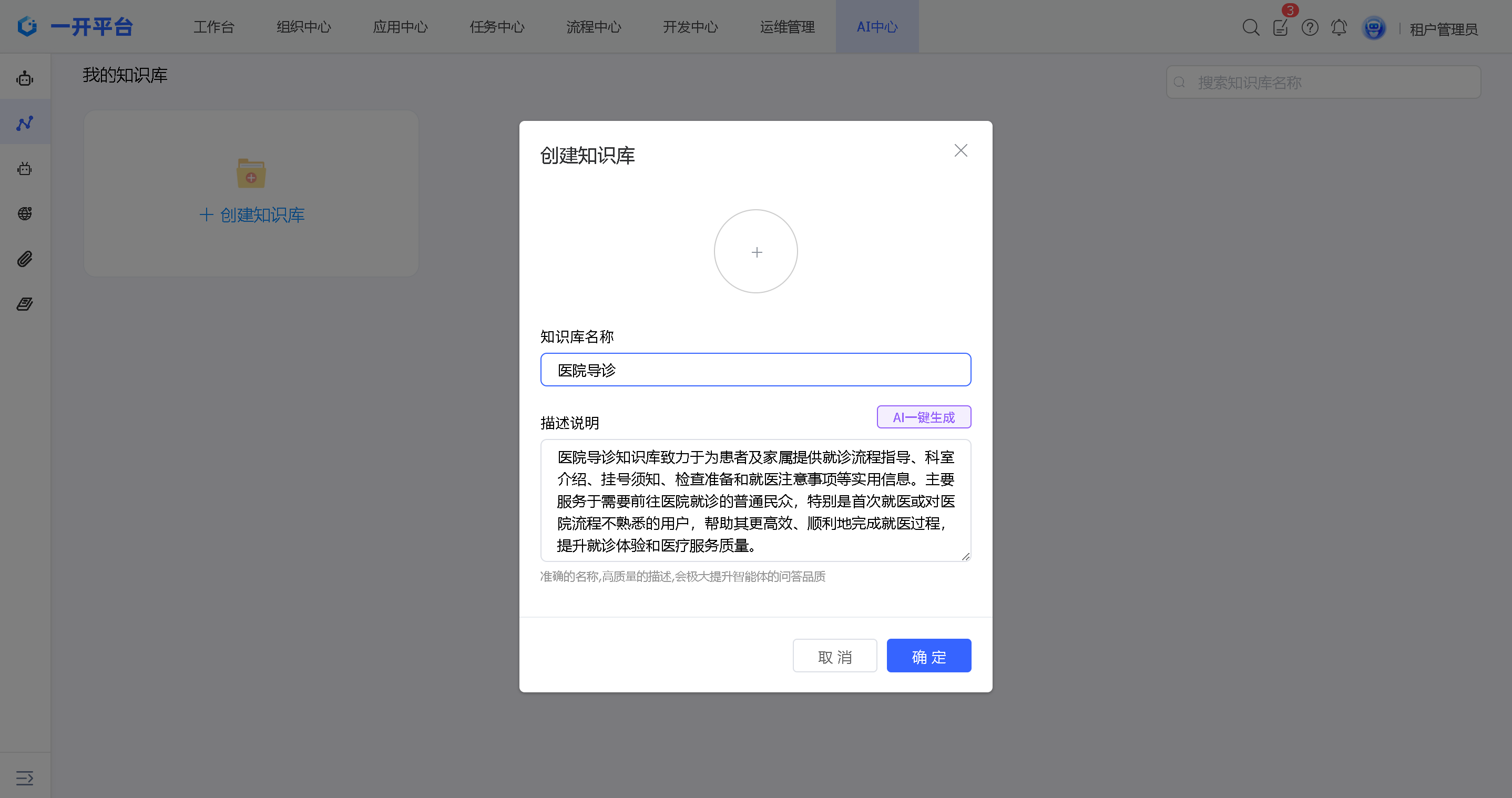Image resolution: width=1512 pixels, height=798 pixels.
Task: Go to the 工作台 tab
Action: 213,27
